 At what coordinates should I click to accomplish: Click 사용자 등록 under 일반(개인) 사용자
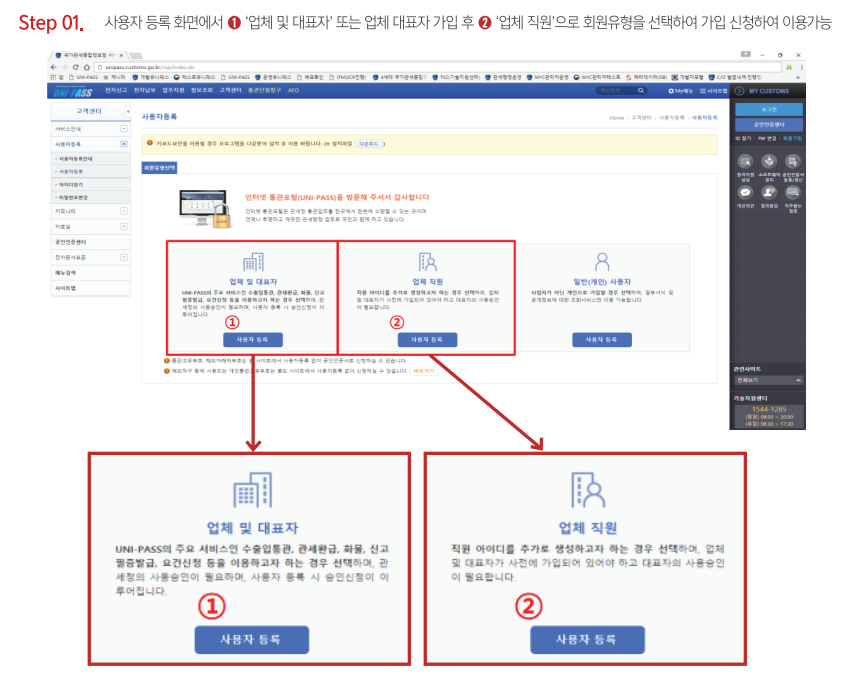tap(602, 340)
